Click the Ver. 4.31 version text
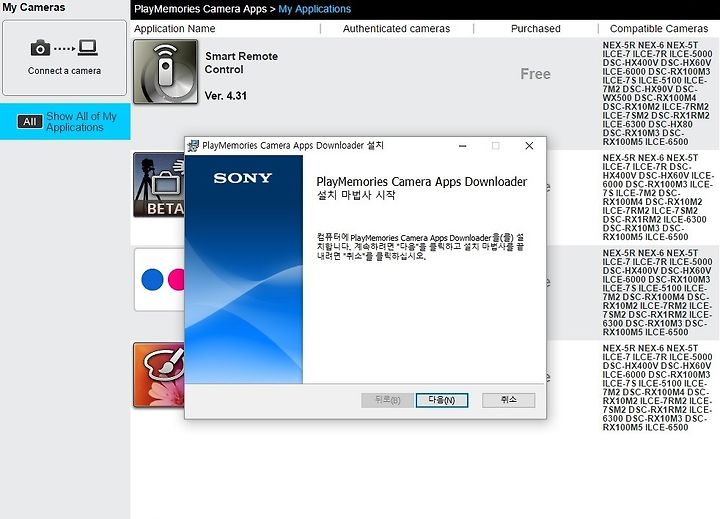This screenshot has width=720, height=519. pyautogui.click(x=225, y=96)
